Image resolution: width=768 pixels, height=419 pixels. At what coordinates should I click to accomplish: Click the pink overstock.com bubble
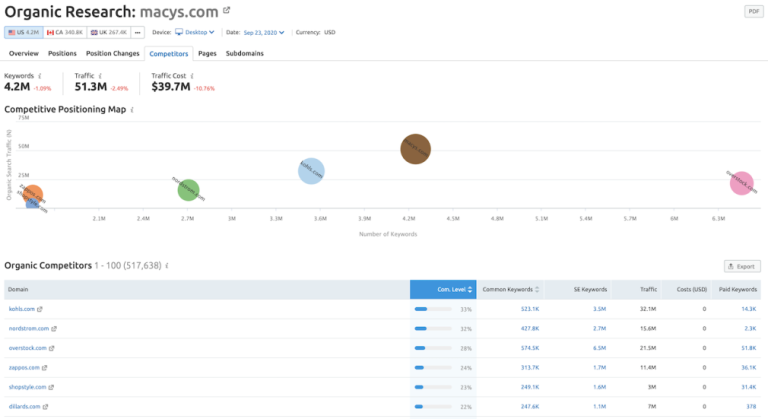(x=742, y=183)
